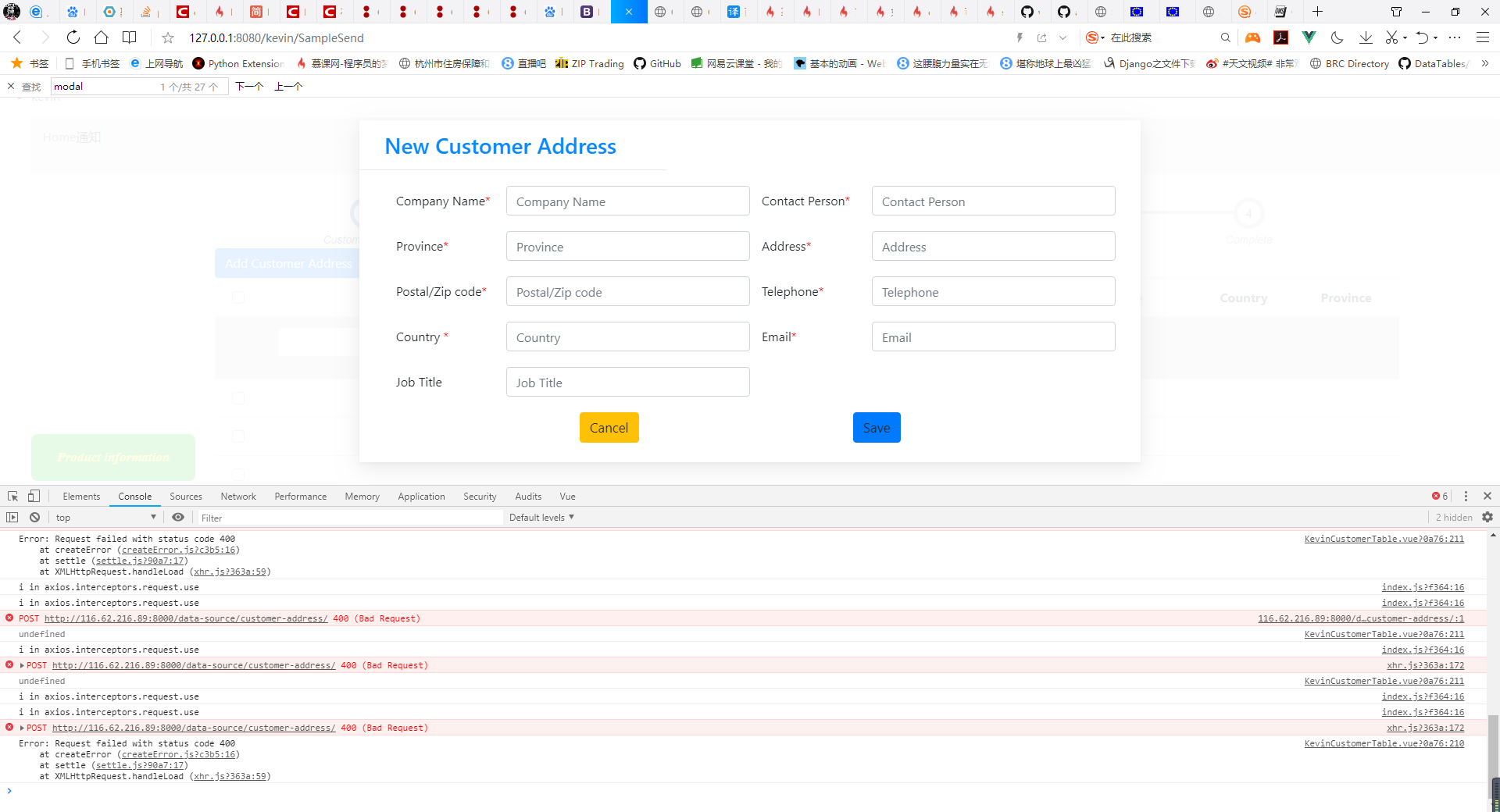Screen dimensions: 1500x812
Task: Open the BRC Directory bookmark
Action: click(1349, 63)
